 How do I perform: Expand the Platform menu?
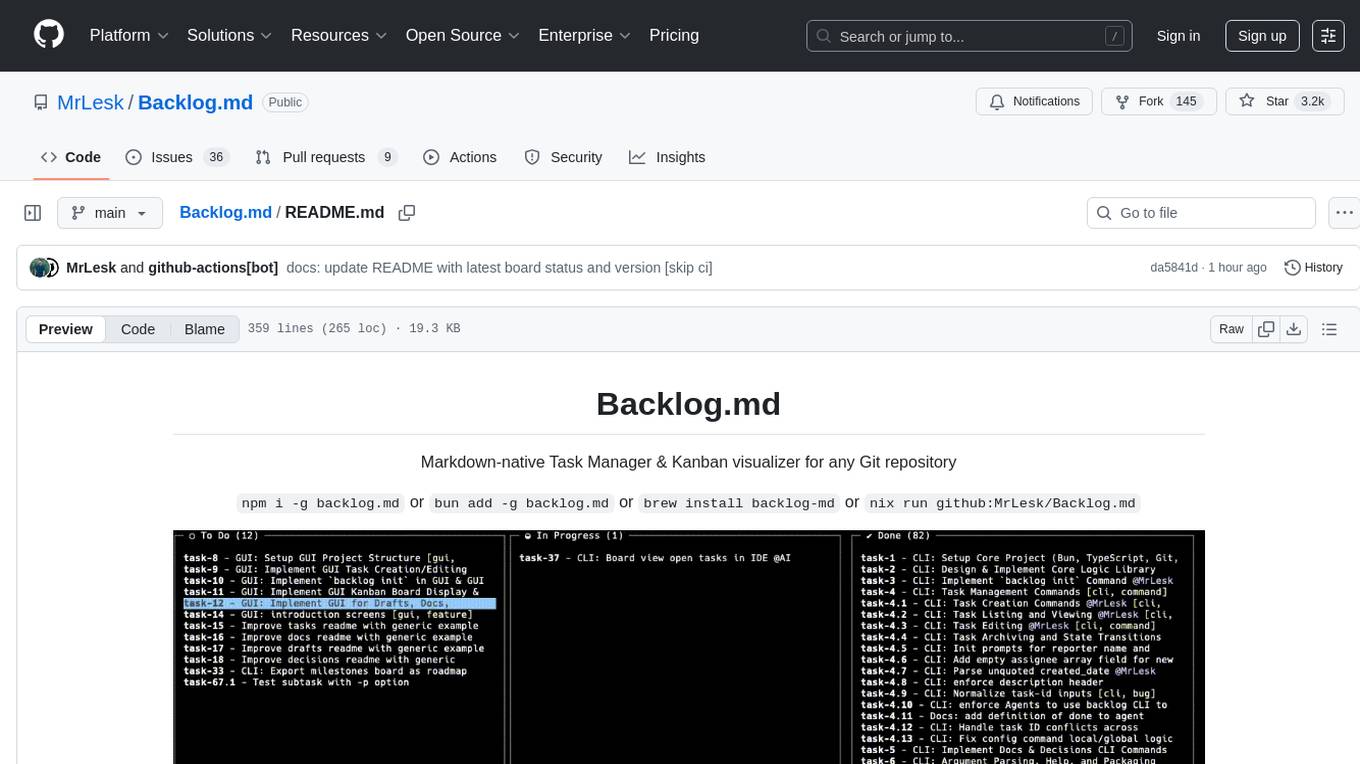130,35
